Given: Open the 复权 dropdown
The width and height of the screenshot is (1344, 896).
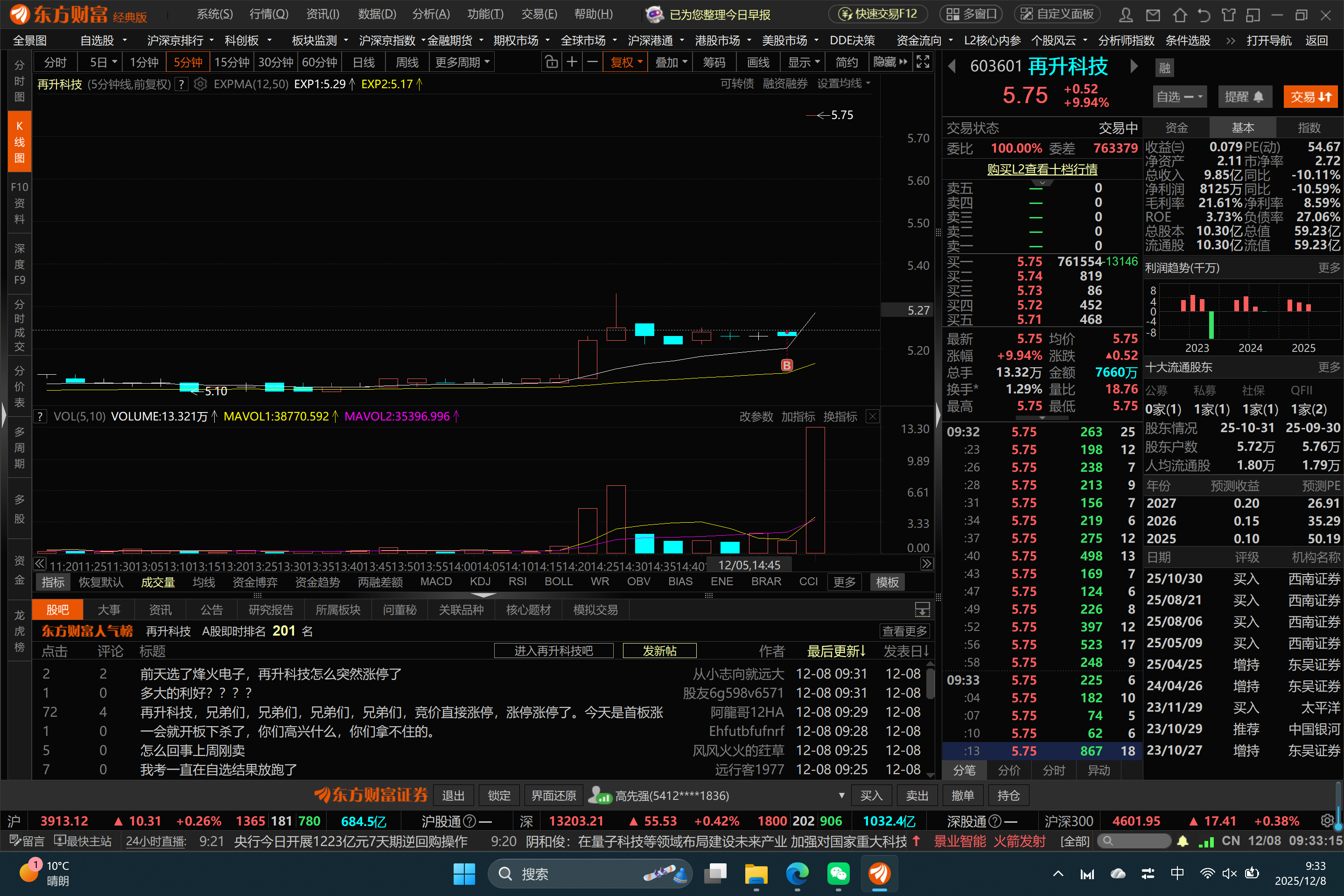Looking at the screenshot, I should (626, 62).
